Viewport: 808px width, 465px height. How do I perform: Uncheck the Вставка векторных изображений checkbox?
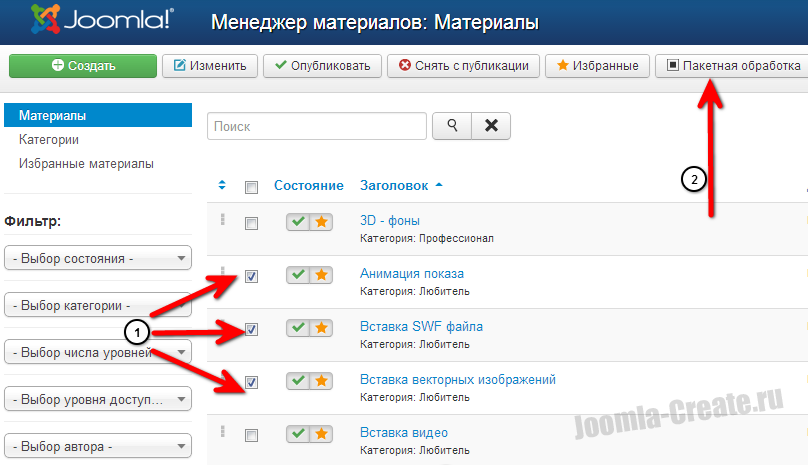click(x=251, y=381)
